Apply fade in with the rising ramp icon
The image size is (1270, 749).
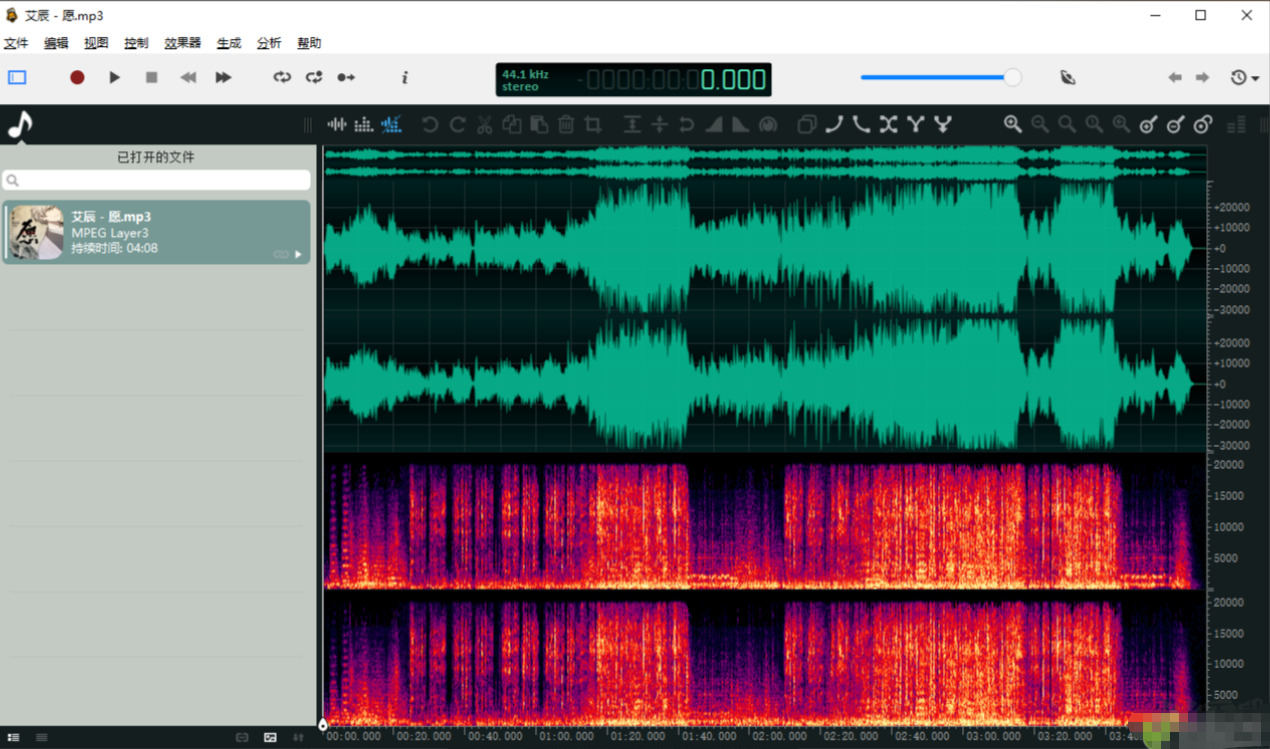(x=714, y=124)
